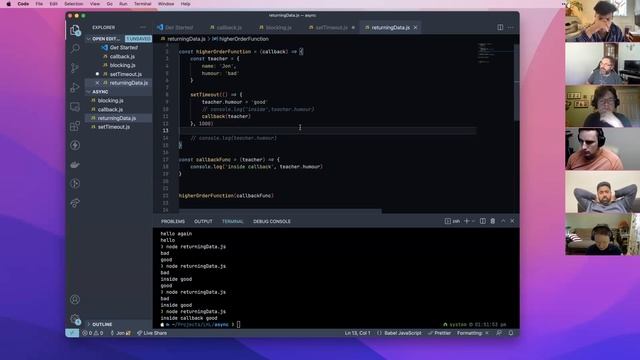The height and width of the screenshot is (360, 640).
Task: Open the Selection menu in the menu bar
Action: 73,4
